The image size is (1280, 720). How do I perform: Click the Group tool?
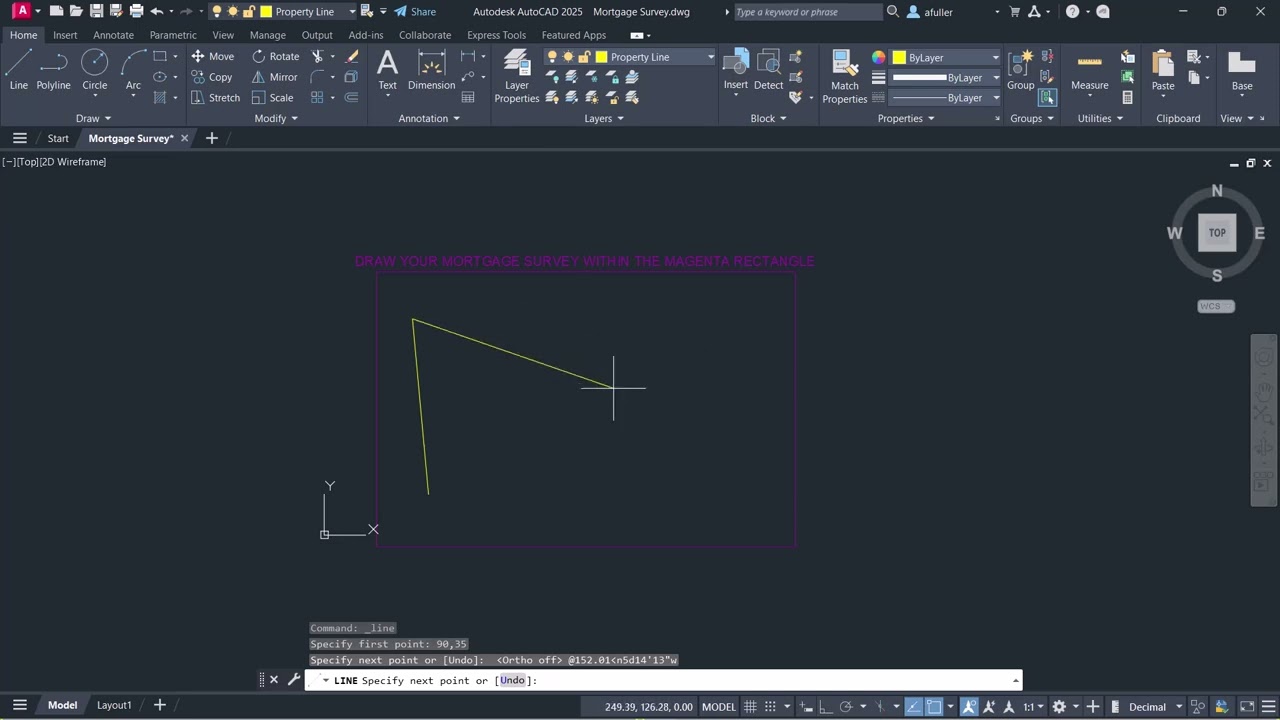(1020, 70)
